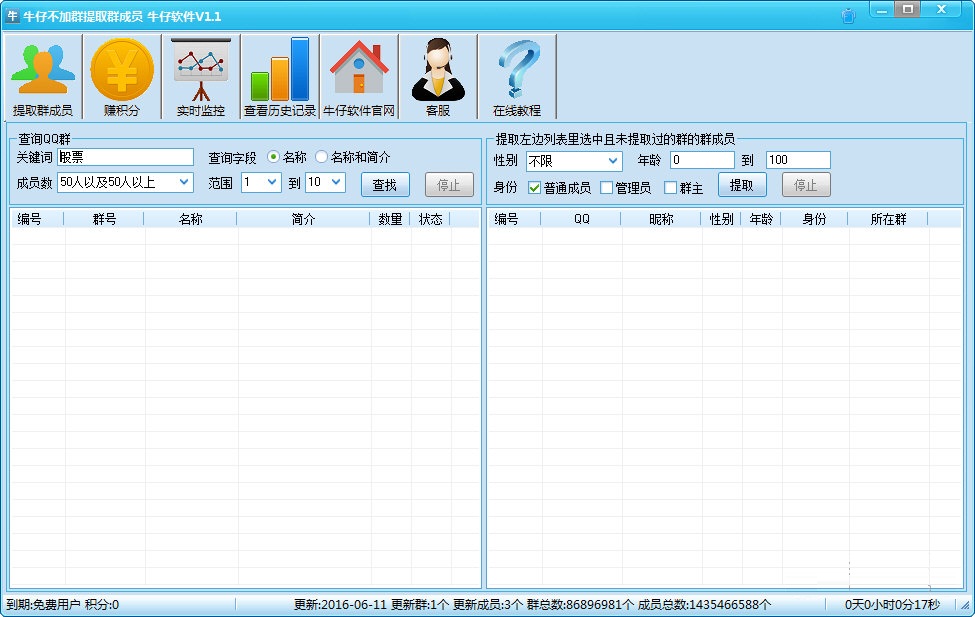Click the 查找 search button
This screenshot has height=617, width=975.
pos(385,184)
